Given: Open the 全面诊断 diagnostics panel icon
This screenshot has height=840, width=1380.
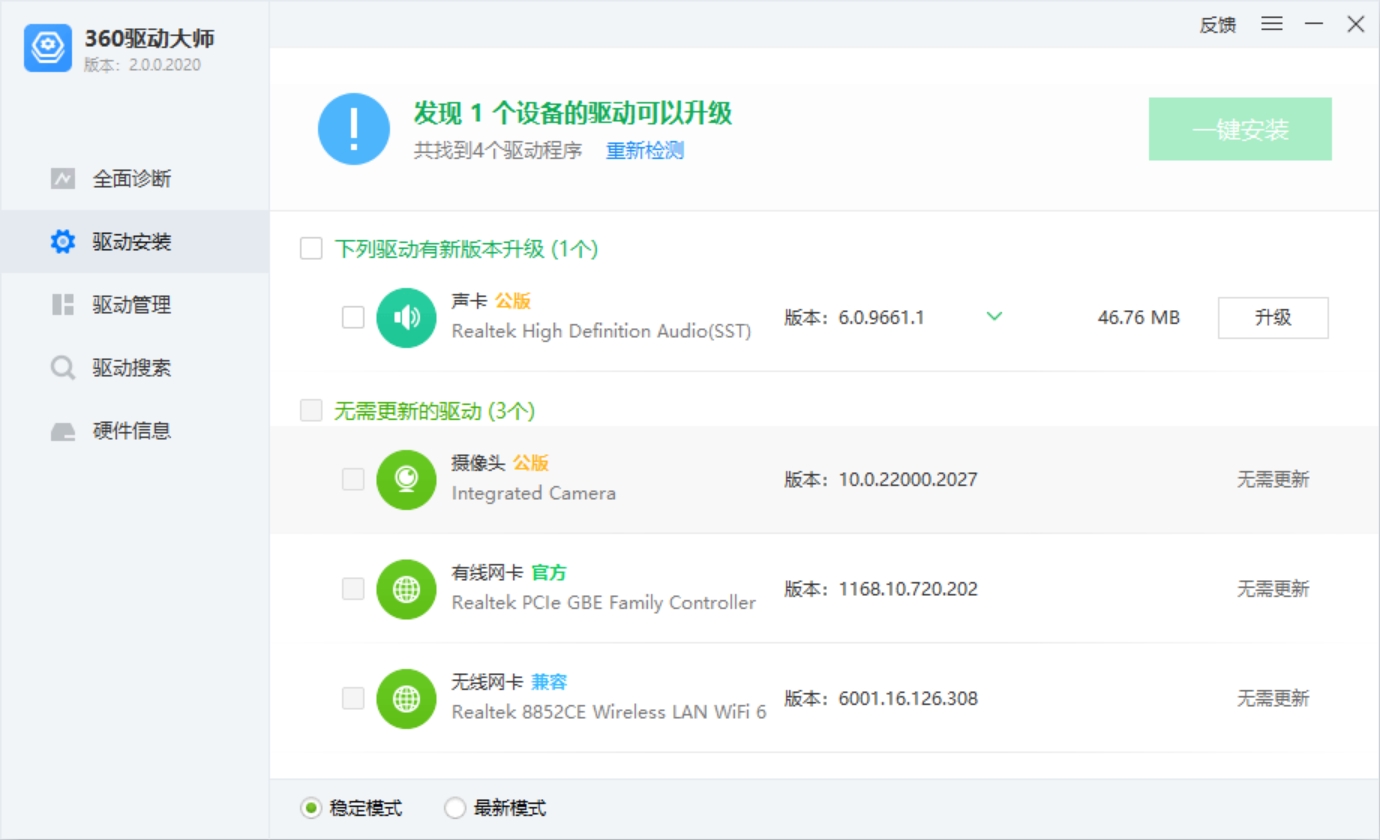Looking at the screenshot, I should click(62, 178).
